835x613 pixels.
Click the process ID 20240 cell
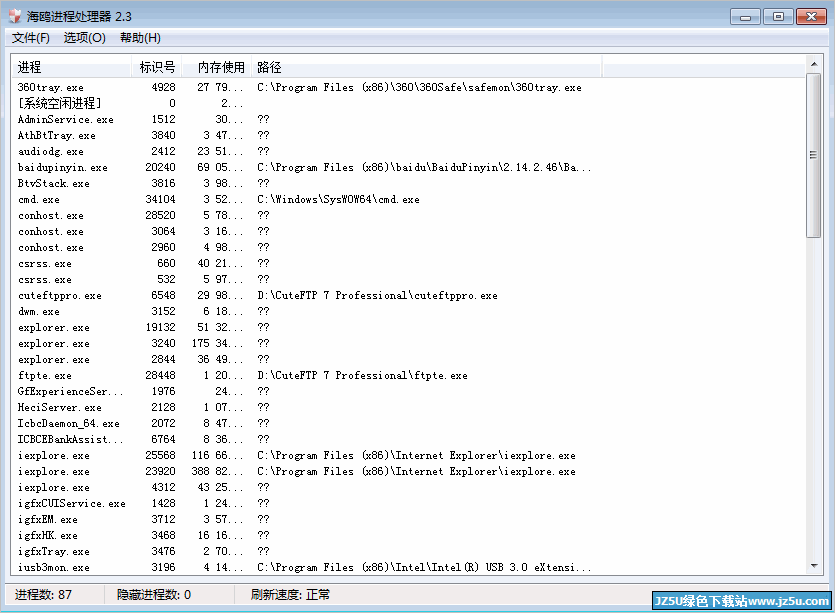[x=160, y=167]
